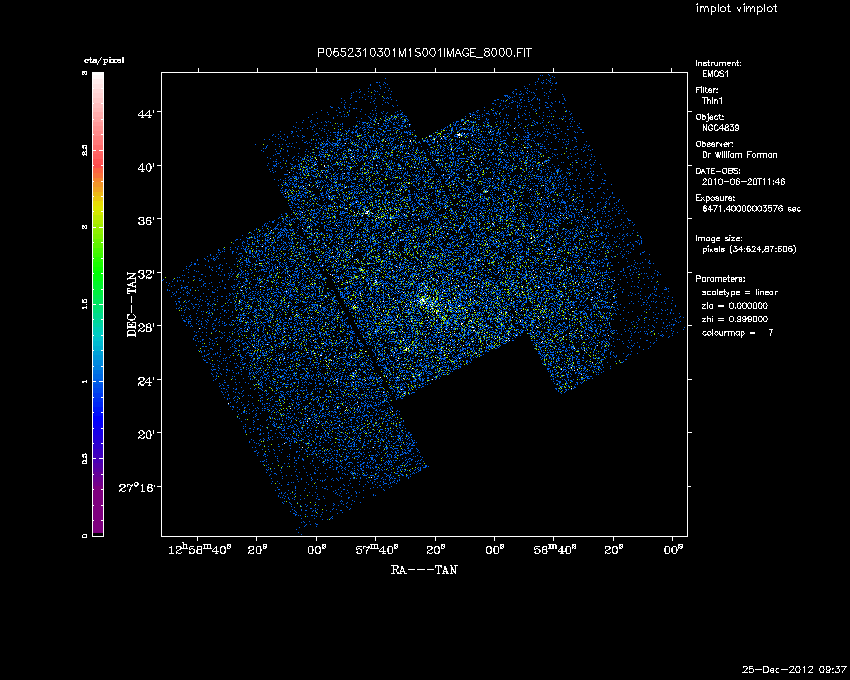
Task: Click the 'Observer:' heading
Action: (714, 144)
